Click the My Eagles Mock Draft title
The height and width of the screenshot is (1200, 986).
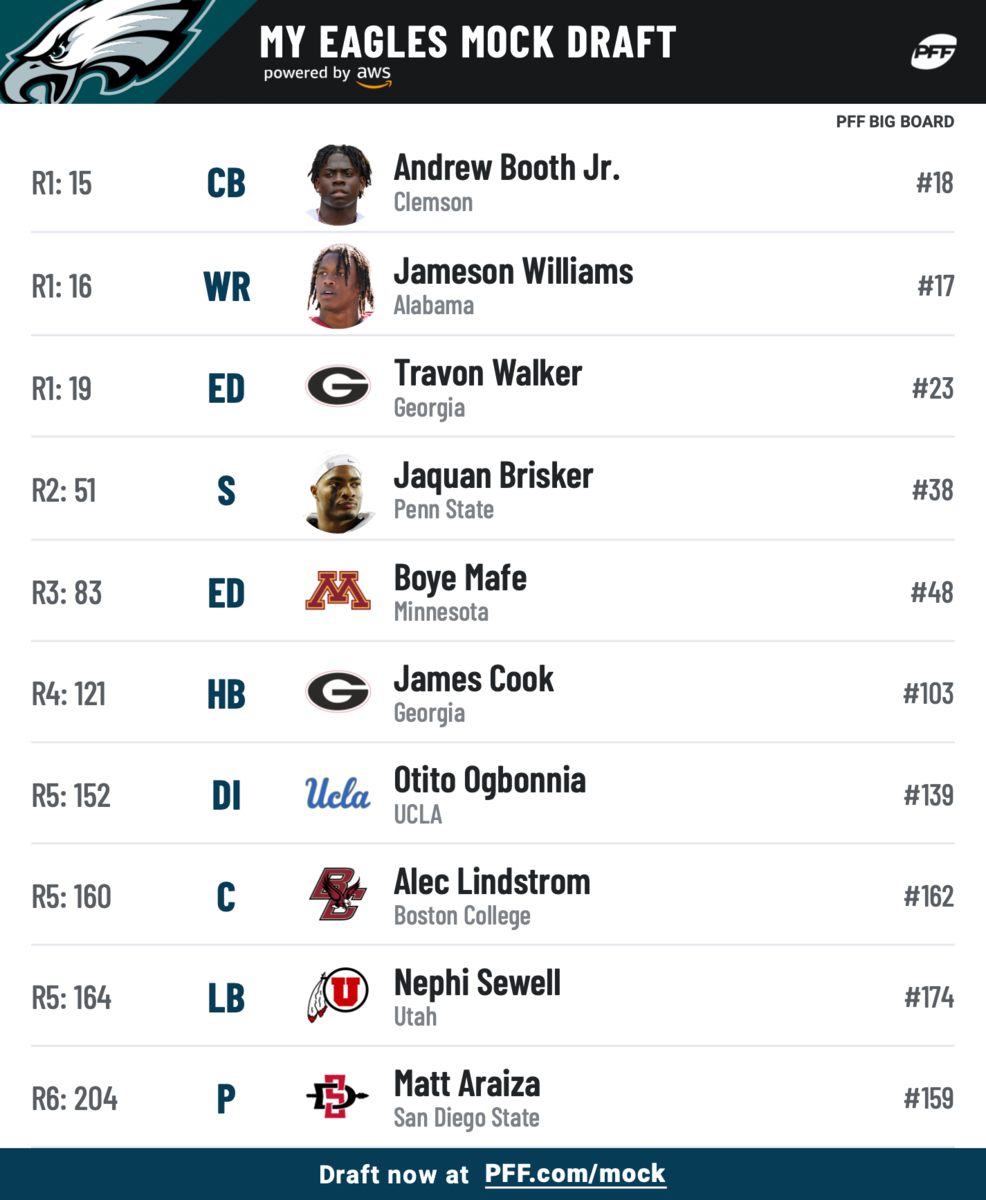pos(468,42)
